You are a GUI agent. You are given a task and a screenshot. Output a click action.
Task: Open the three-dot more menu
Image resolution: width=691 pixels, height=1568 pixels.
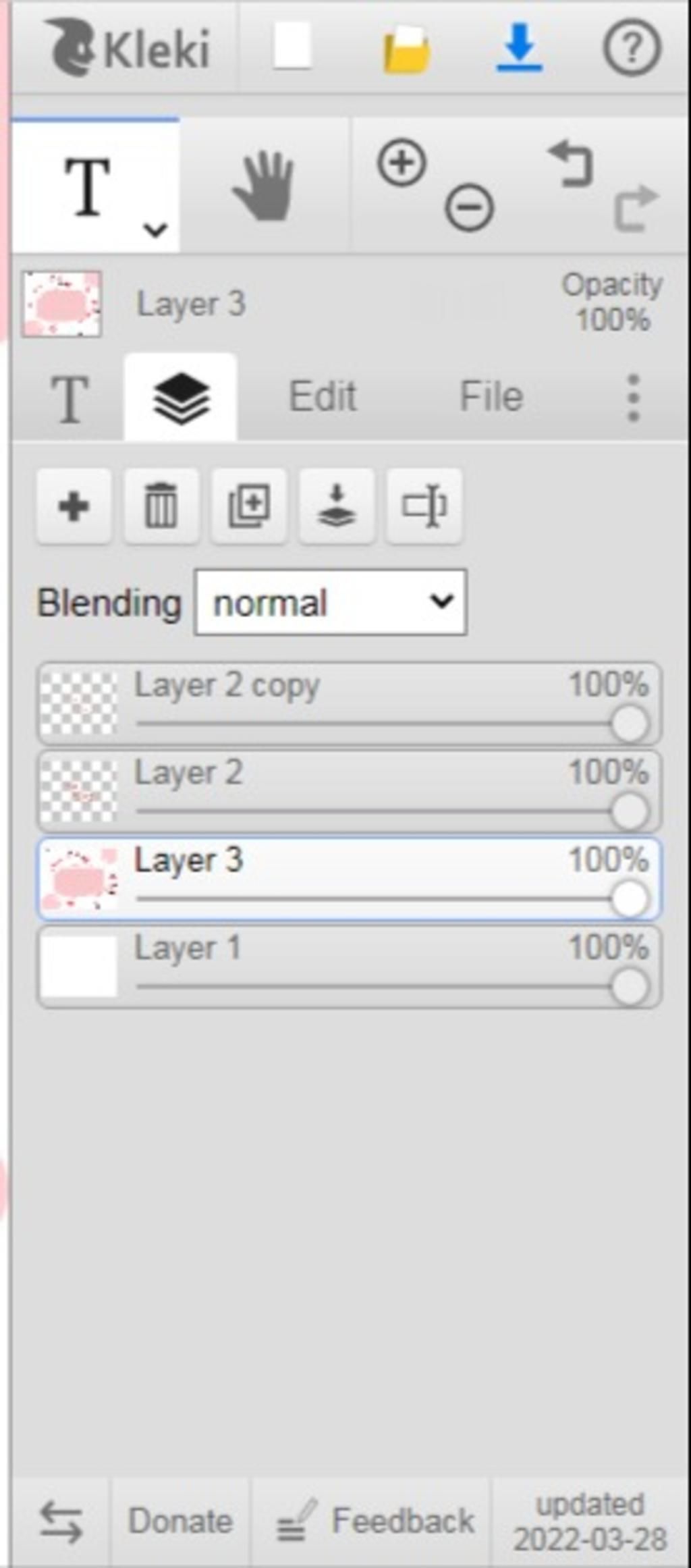[633, 398]
